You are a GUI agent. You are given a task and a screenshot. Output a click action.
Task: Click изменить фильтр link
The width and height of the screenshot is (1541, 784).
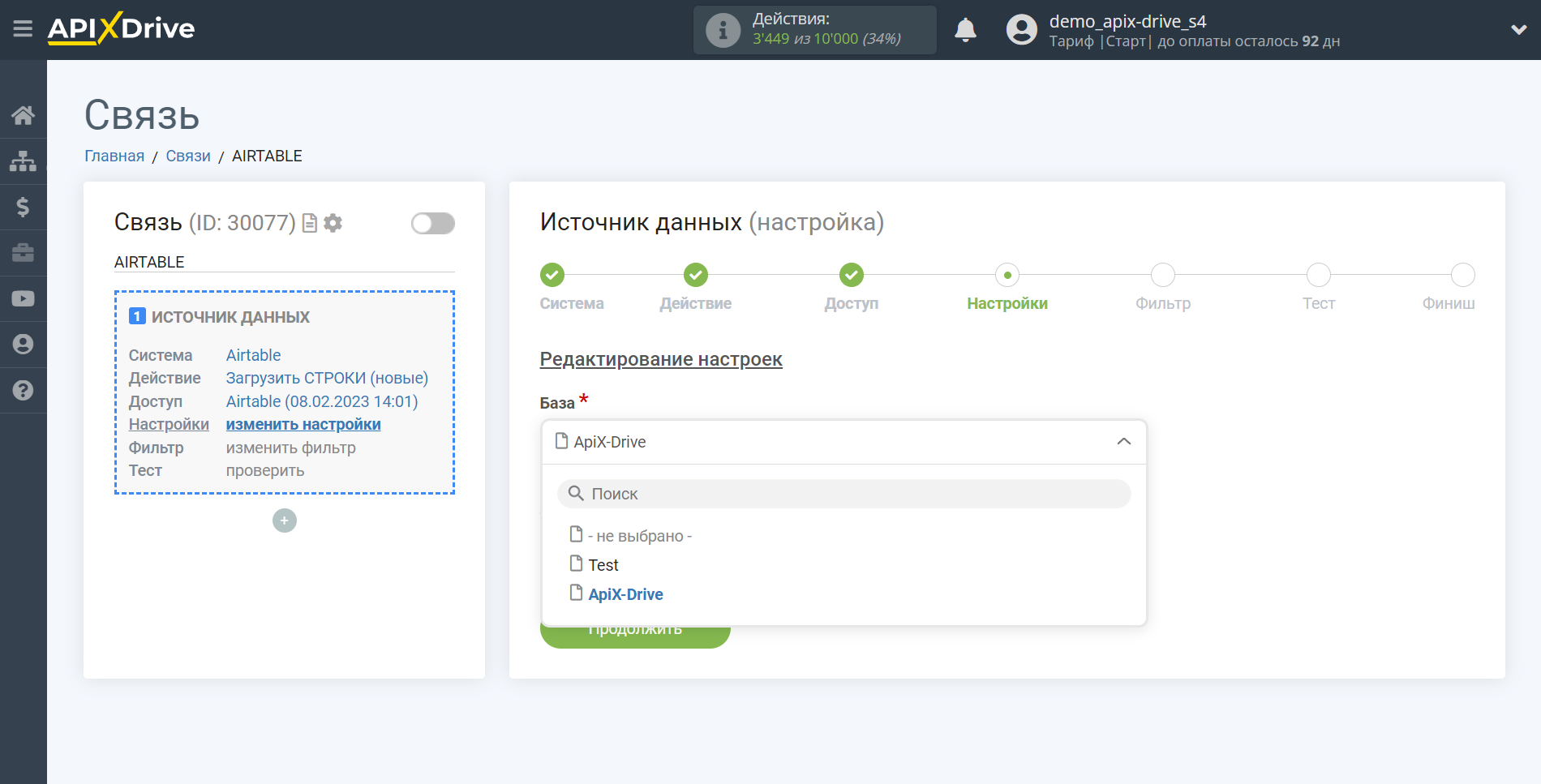pyautogui.click(x=290, y=448)
